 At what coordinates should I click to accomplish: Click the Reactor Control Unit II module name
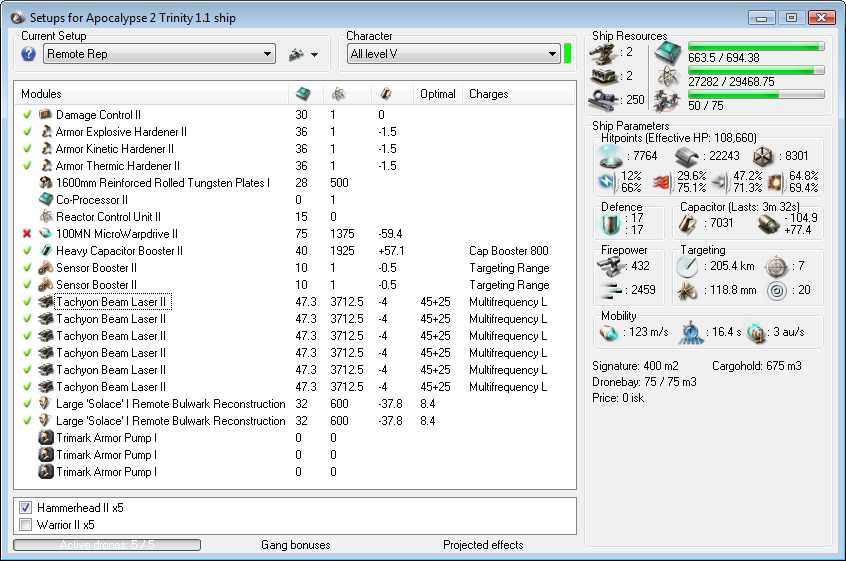point(108,217)
